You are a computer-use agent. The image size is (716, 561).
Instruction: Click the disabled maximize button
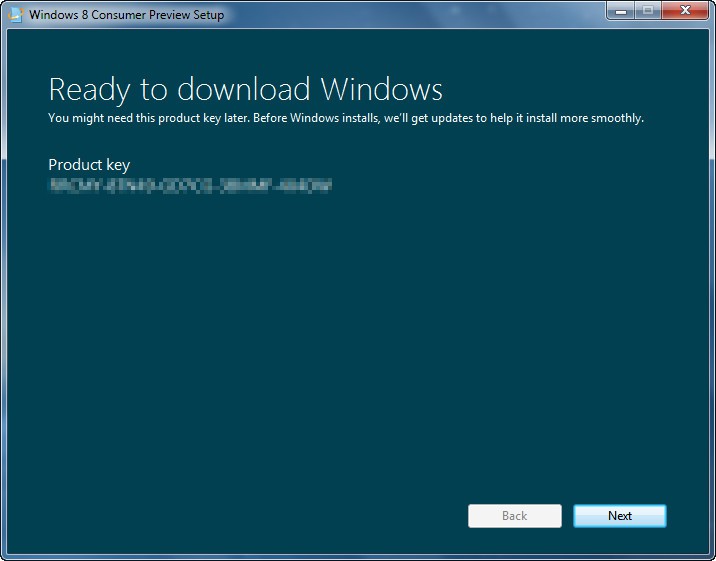click(x=648, y=11)
